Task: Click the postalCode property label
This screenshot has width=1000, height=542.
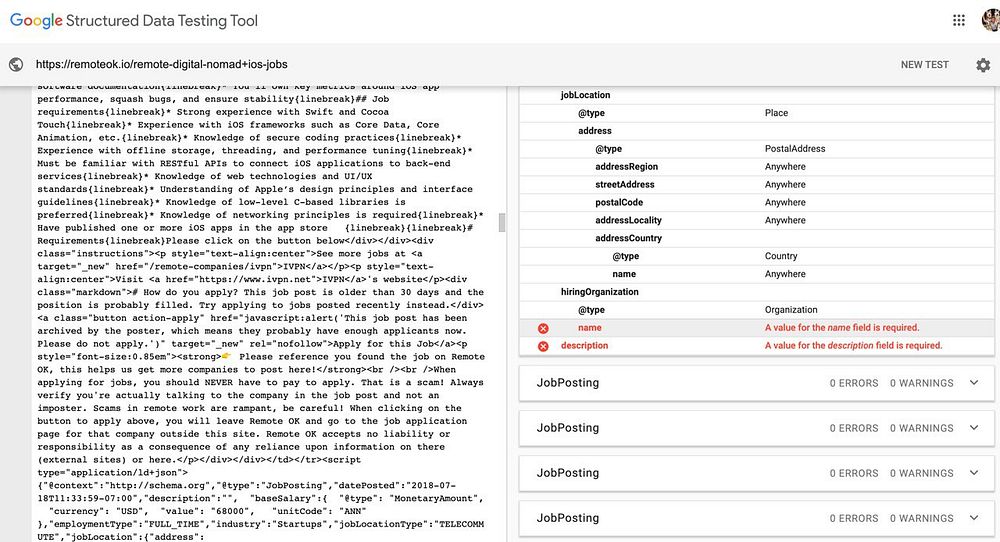Action: pyautogui.click(x=619, y=202)
